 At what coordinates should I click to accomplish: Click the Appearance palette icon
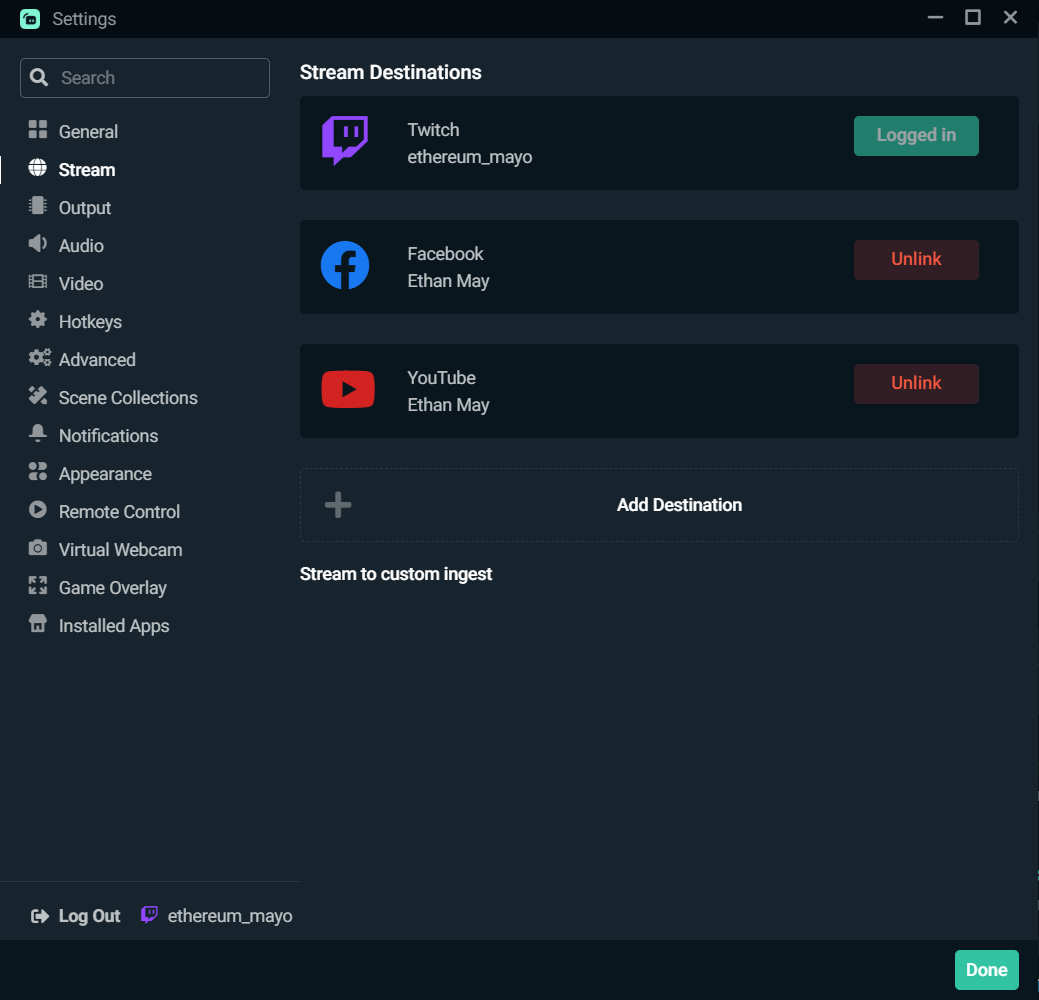(38, 472)
